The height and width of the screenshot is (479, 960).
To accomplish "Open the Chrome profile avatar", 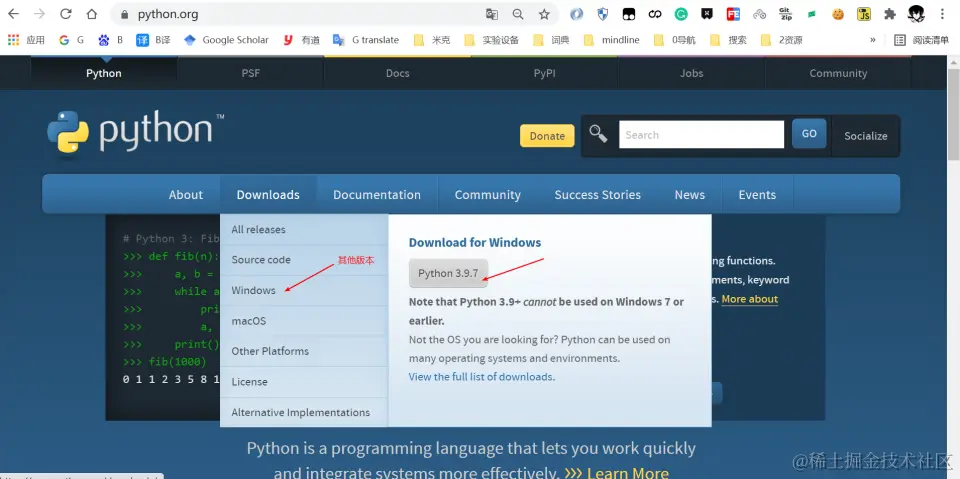I will 916,14.
